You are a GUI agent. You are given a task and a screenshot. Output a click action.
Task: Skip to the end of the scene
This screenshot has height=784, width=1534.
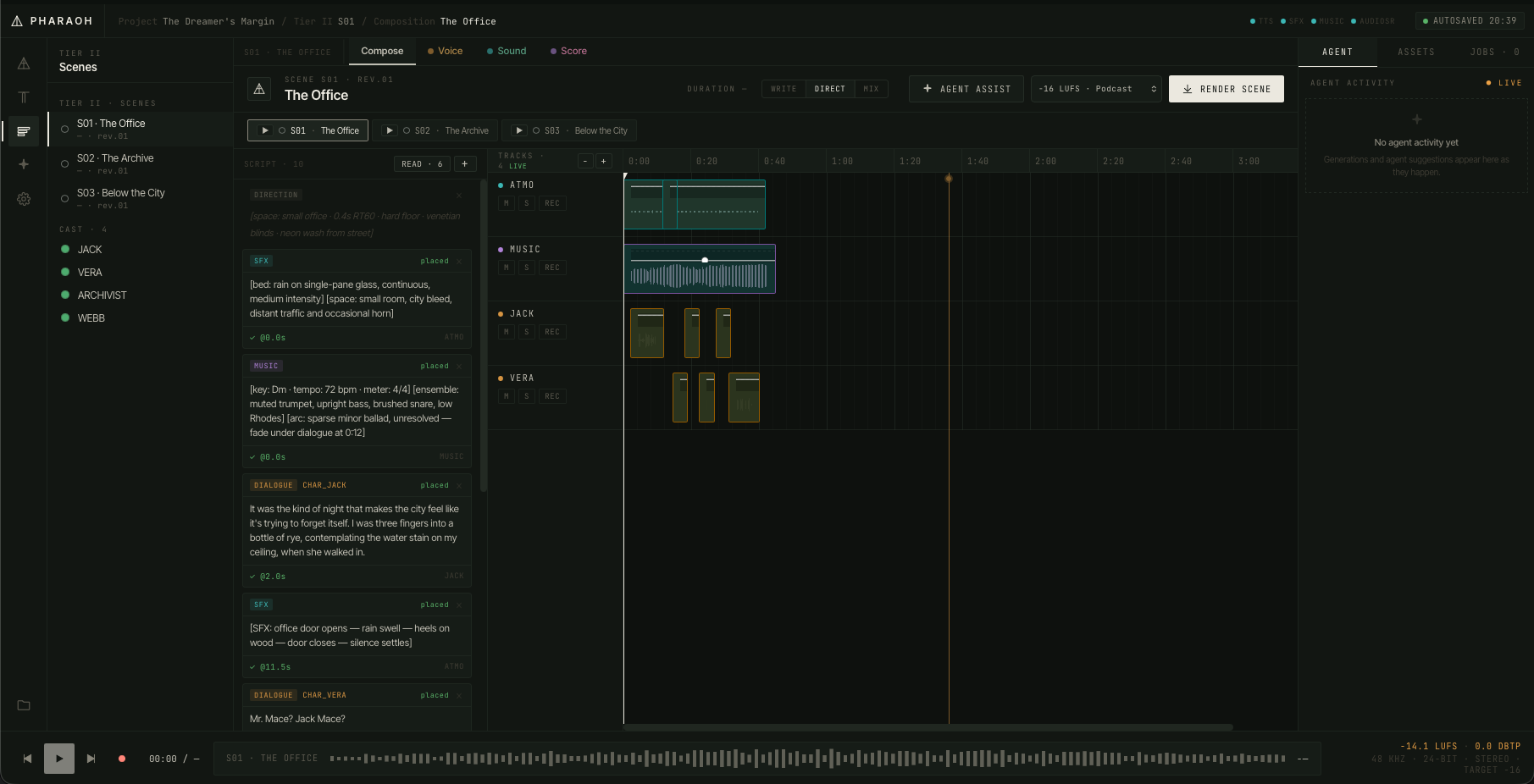pos(91,759)
